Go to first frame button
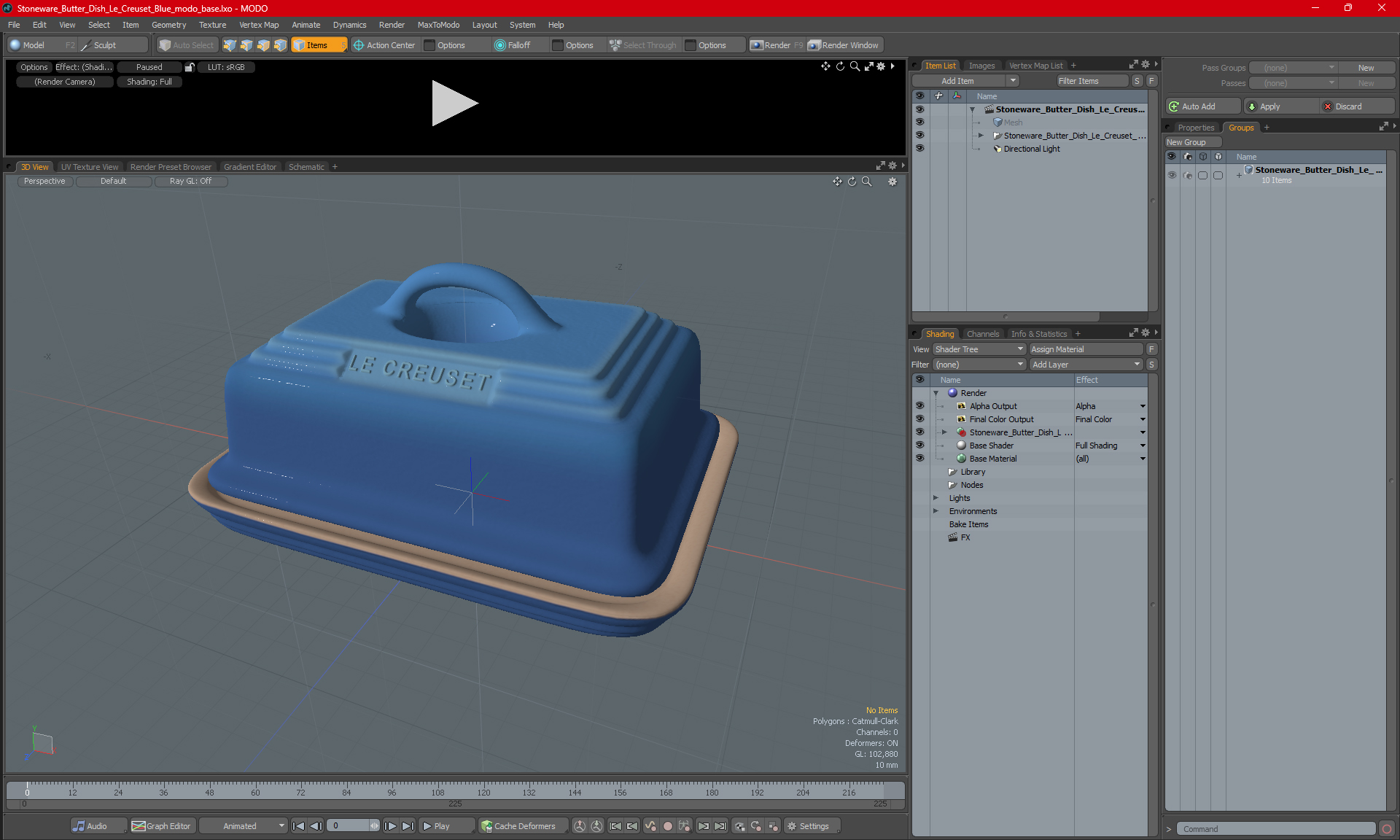The width and height of the screenshot is (1400, 840). click(298, 826)
